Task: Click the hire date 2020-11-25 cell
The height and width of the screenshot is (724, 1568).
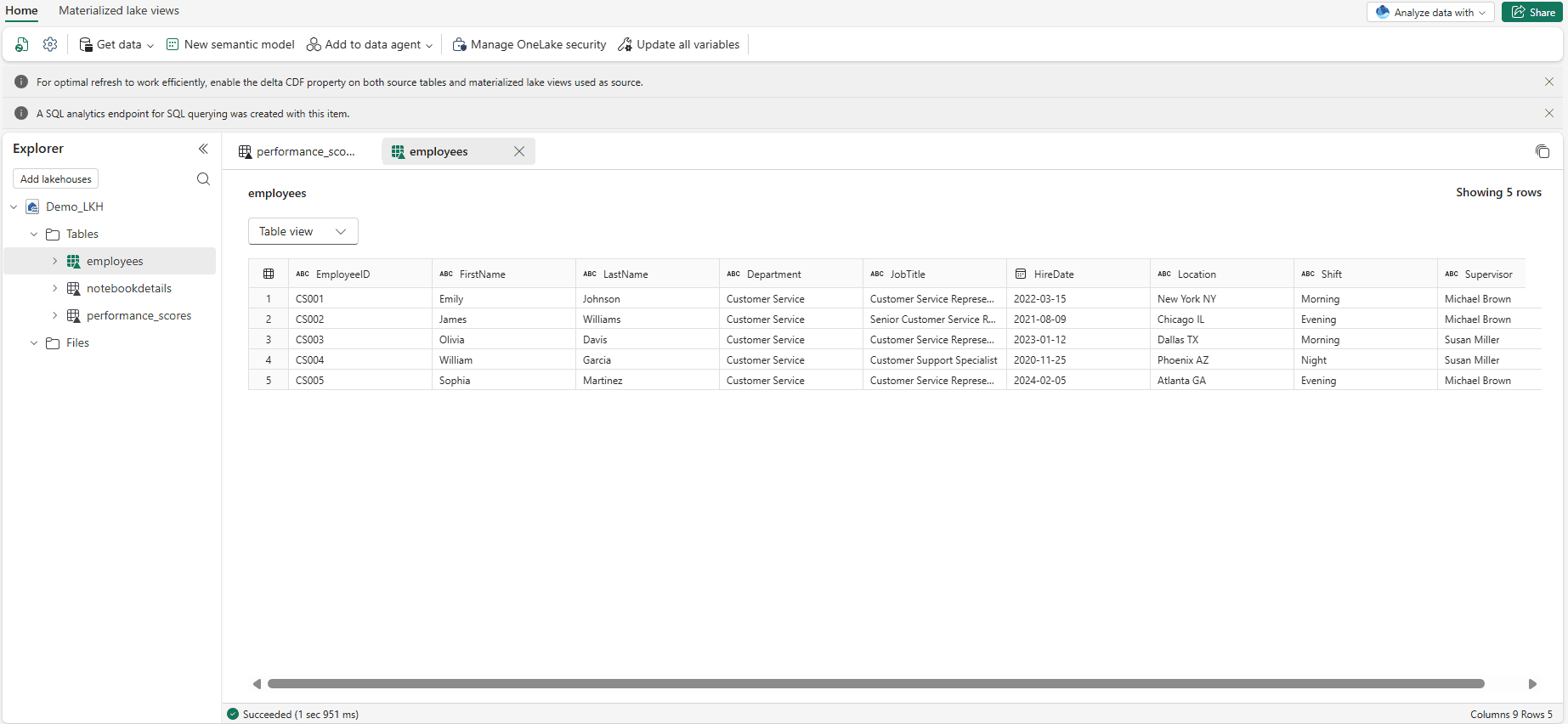Action: (x=1078, y=359)
